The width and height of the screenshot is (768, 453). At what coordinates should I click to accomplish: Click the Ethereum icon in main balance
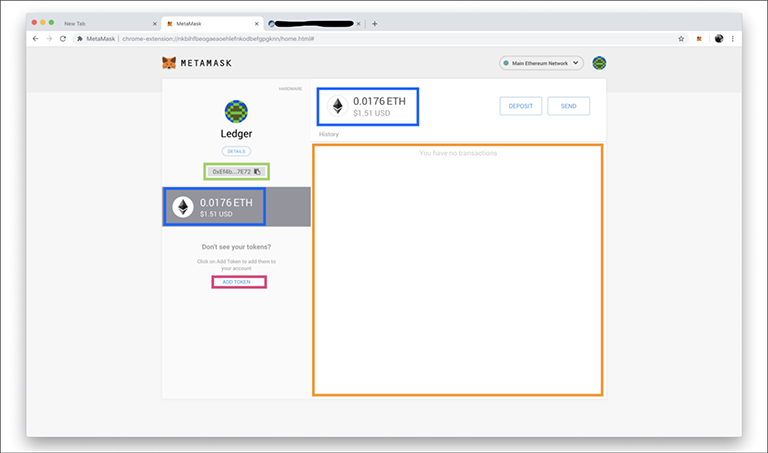coord(337,106)
